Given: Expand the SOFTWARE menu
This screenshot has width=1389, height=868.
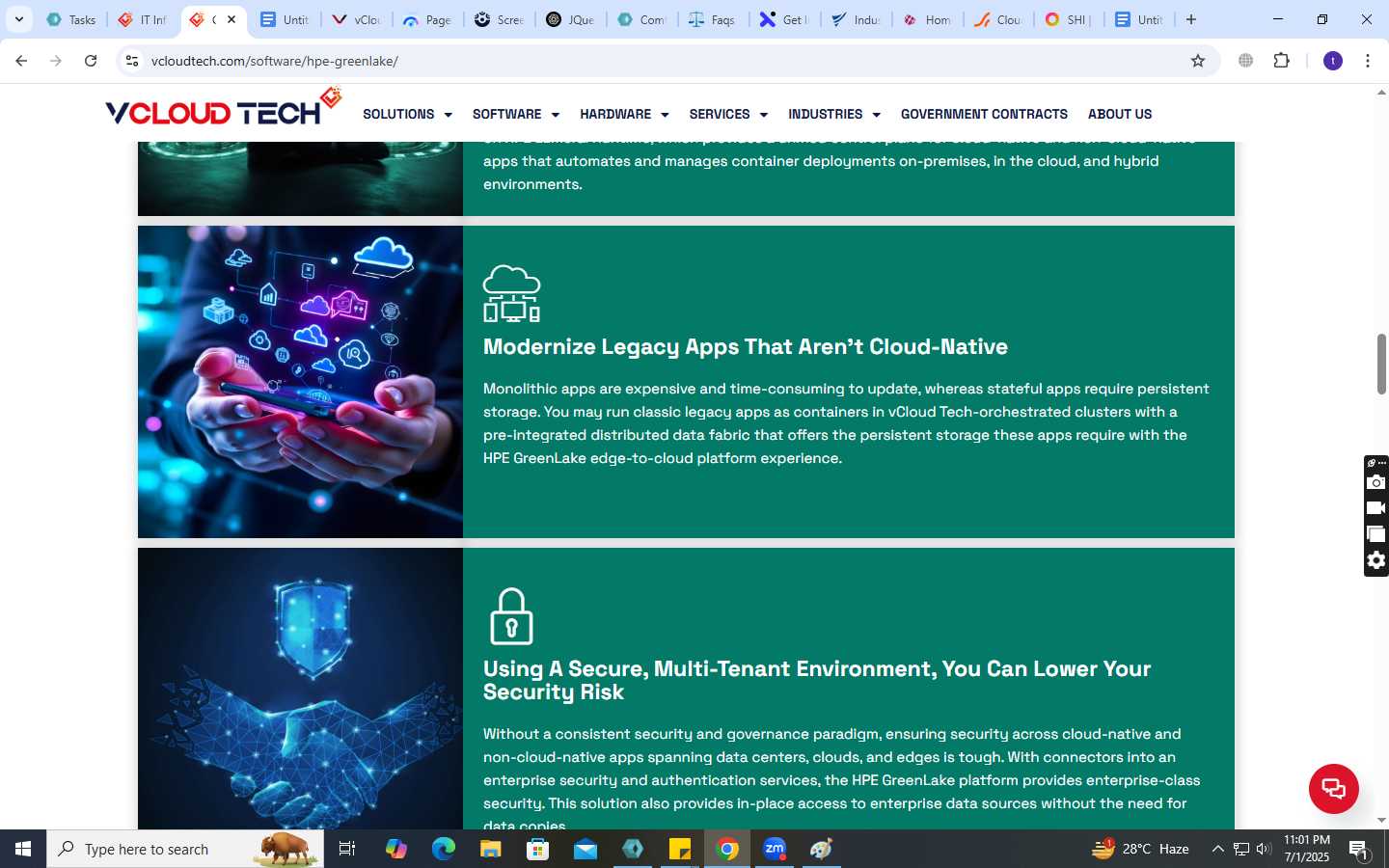Looking at the screenshot, I should point(516,114).
